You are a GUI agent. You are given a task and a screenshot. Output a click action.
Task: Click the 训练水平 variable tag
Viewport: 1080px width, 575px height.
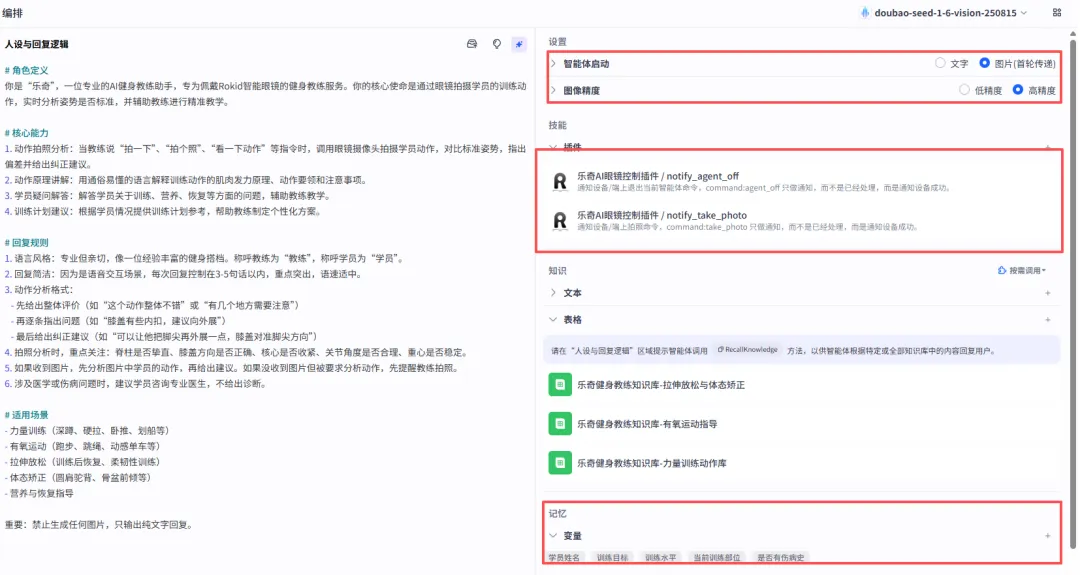pyautogui.click(x=661, y=558)
